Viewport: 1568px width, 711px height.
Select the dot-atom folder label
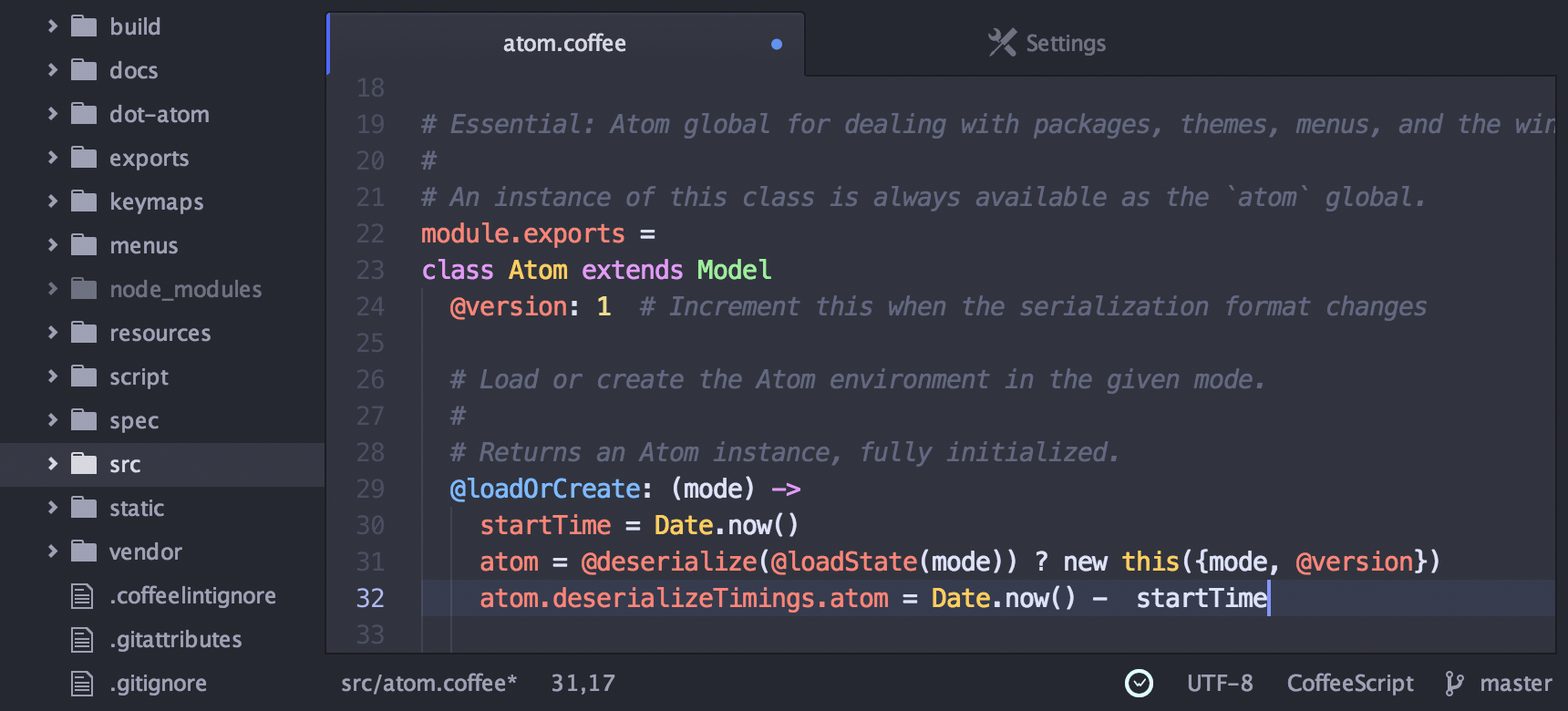coord(160,114)
